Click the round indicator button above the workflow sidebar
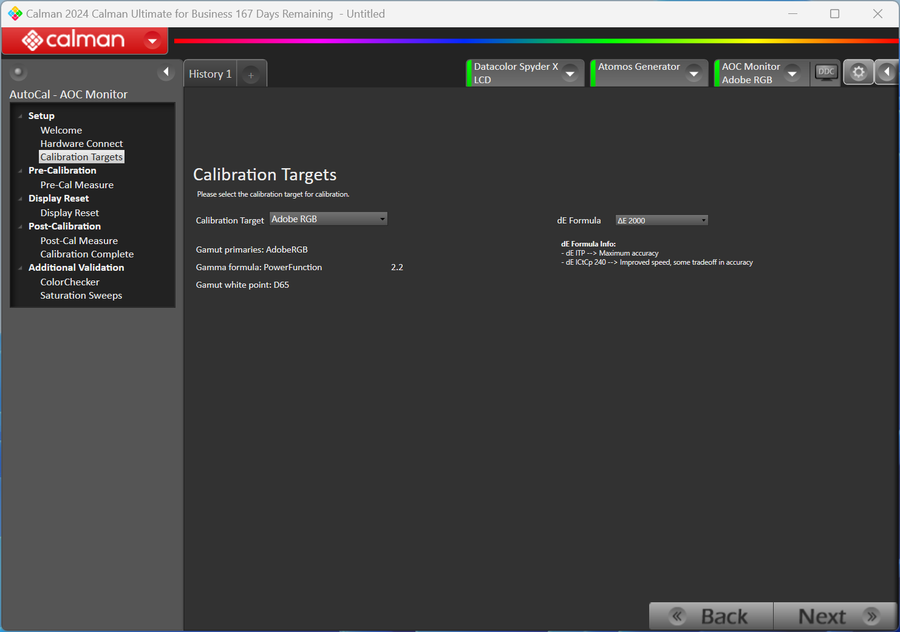This screenshot has width=900, height=632. (18, 72)
